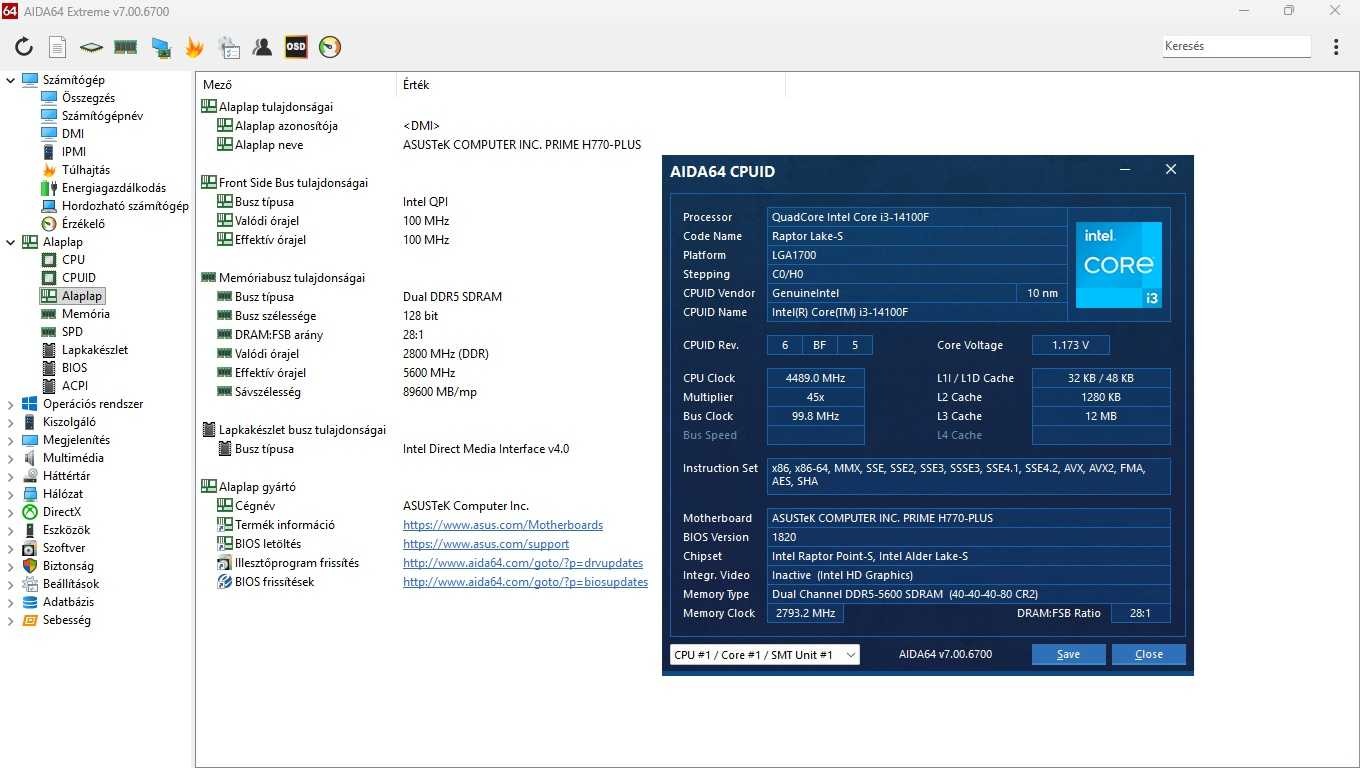
Task: Expand Operációs rendszer node
Action: click(11, 404)
